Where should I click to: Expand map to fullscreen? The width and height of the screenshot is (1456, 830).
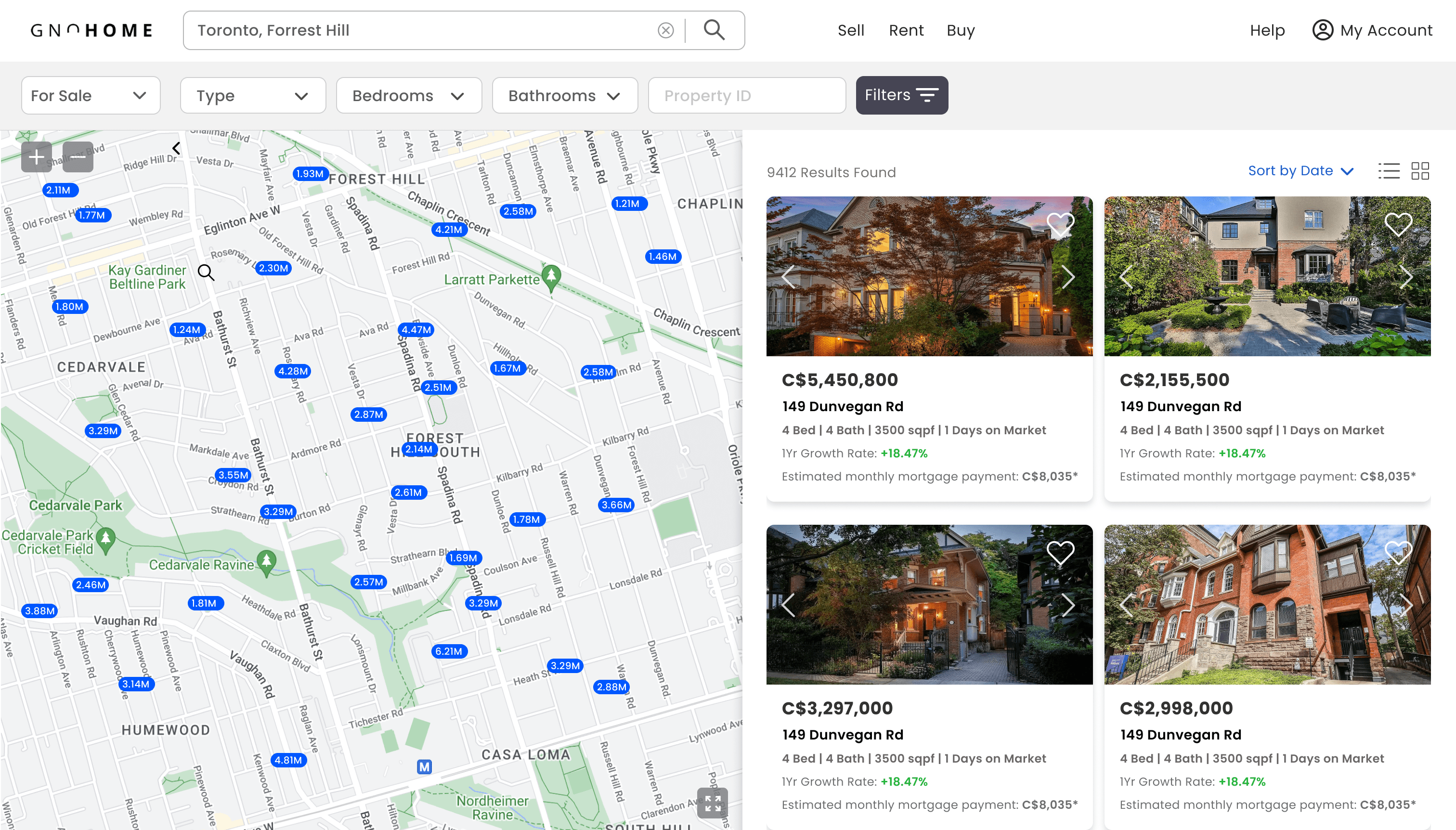(712, 803)
